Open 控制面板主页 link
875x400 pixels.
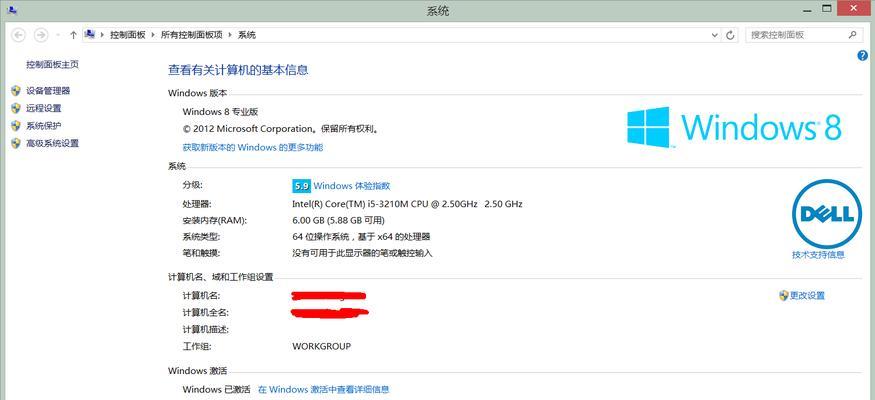click(x=52, y=65)
